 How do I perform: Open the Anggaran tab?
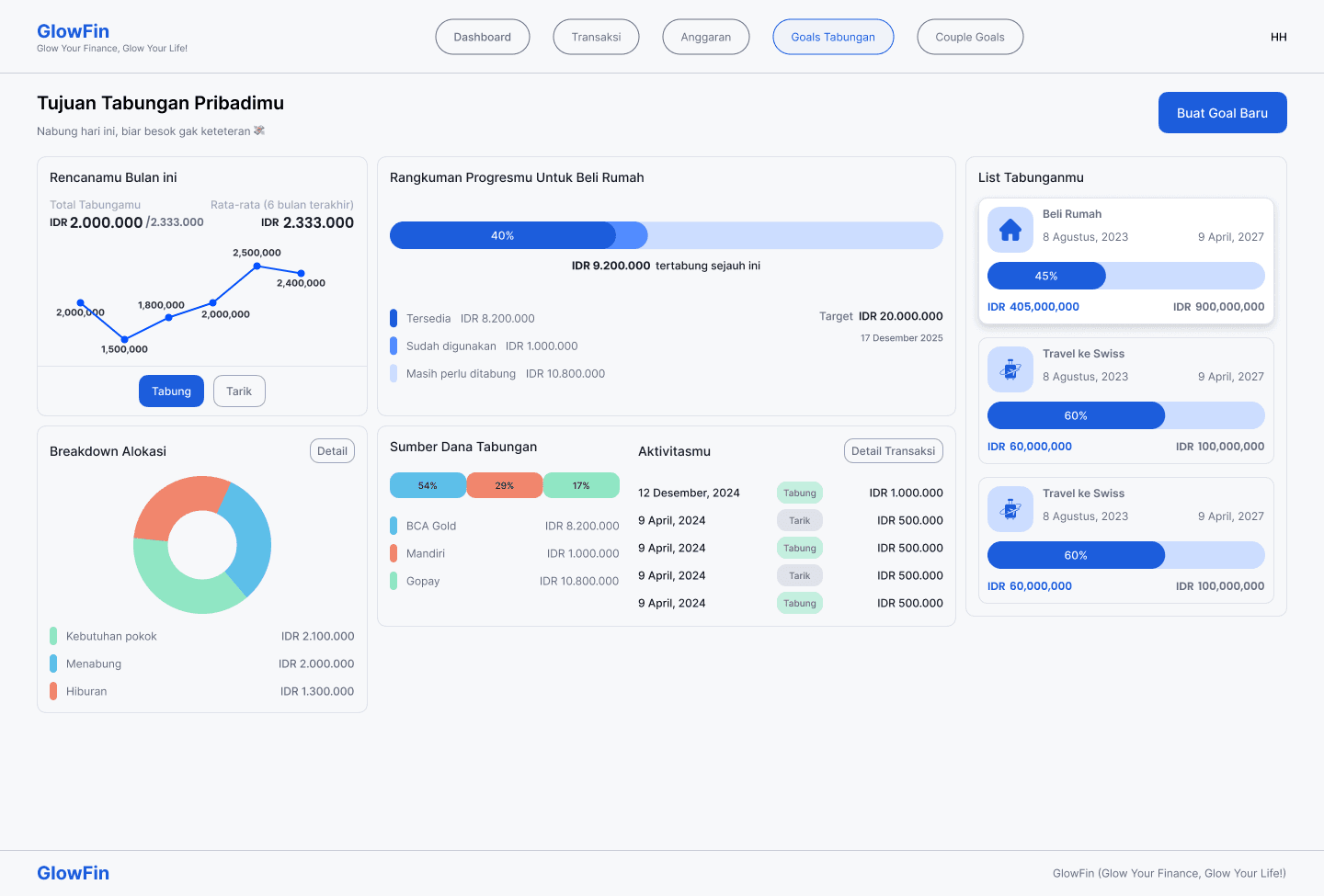point(705,38)
